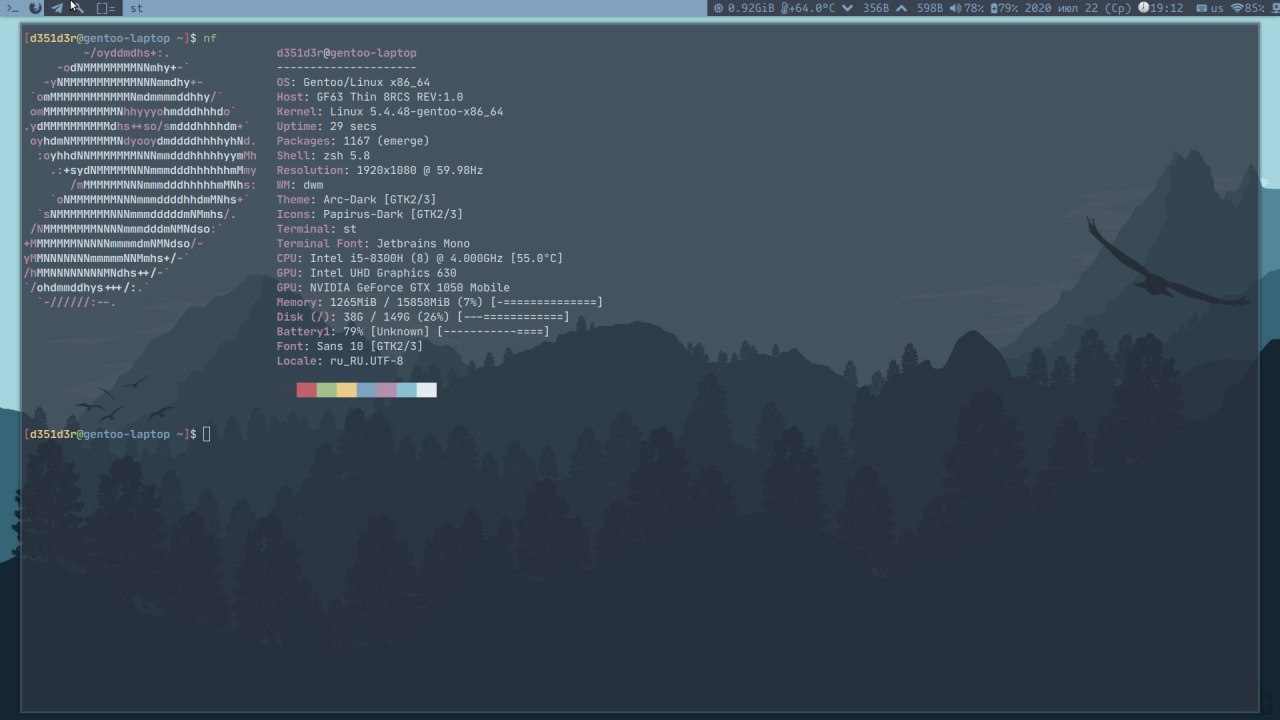Click the white color block in neofetch
The image size is (1280, 720).
click(x=427, y=390)
